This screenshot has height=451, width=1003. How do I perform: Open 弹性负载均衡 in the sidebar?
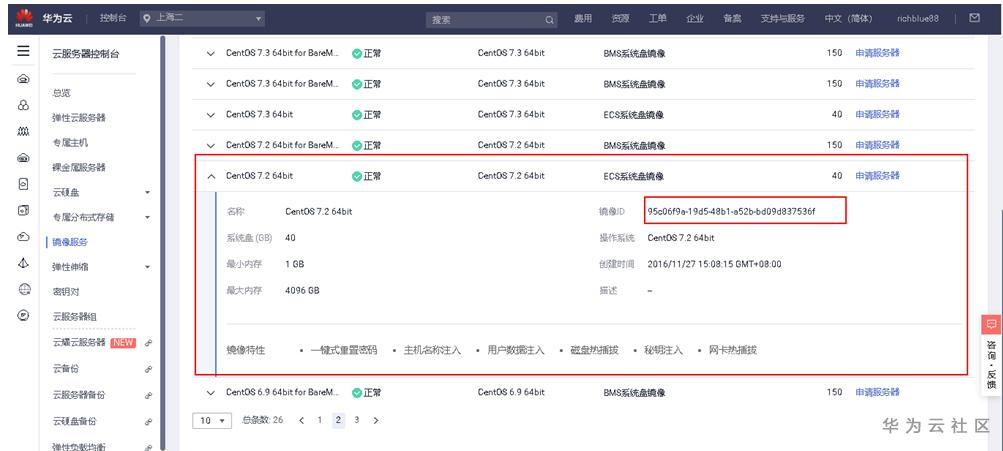pyautogui.click(x=79, y=447)
